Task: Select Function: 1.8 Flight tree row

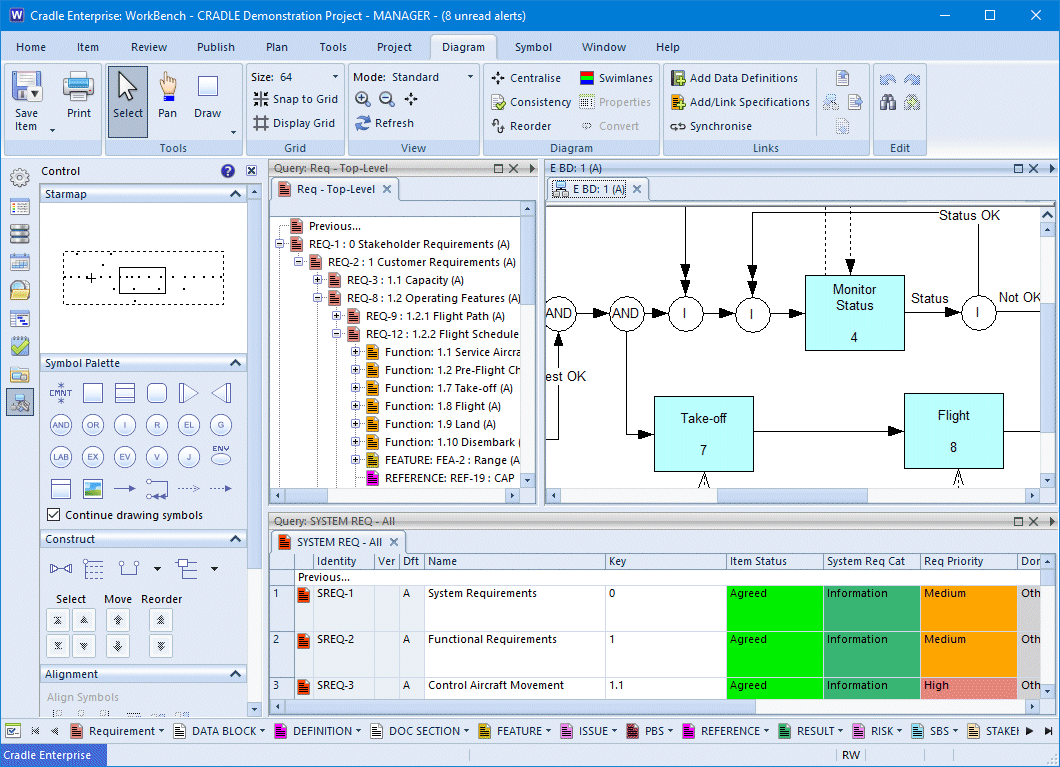Action: tap(442, 406)
